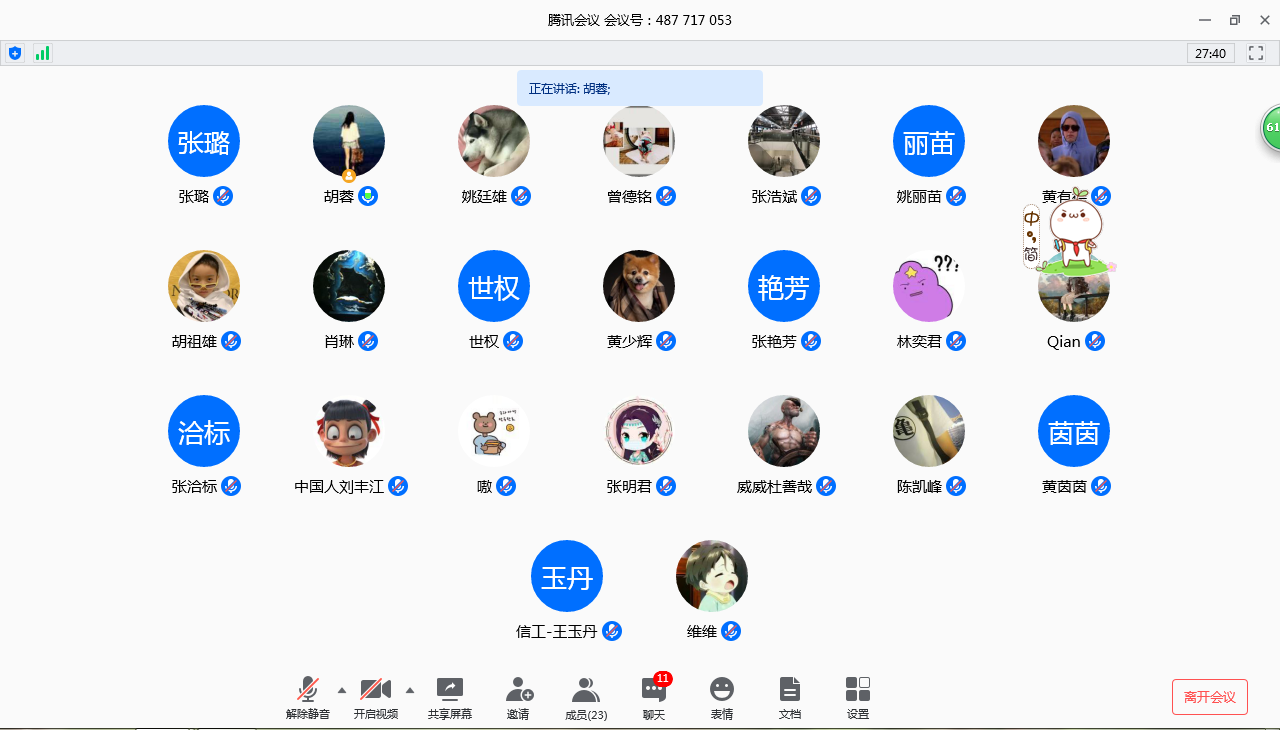Click muted mic icon beside 威威杜善哉
1280x730 pixels.
coord(826,486)
